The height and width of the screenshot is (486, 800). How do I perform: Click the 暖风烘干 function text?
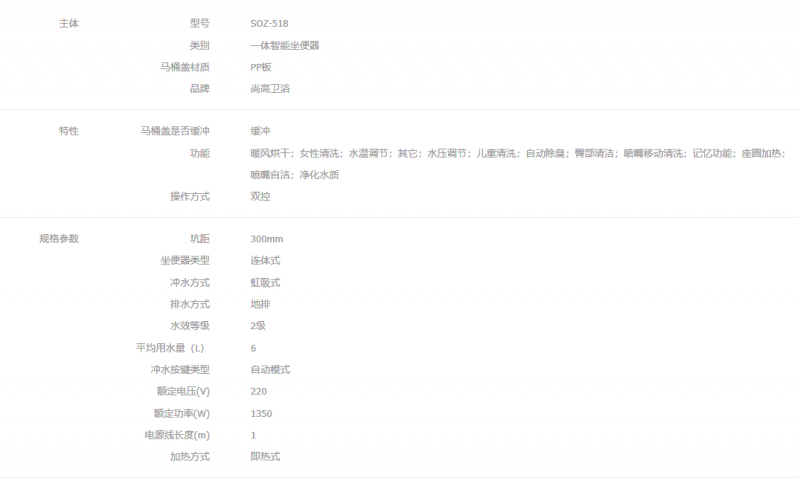270,153
